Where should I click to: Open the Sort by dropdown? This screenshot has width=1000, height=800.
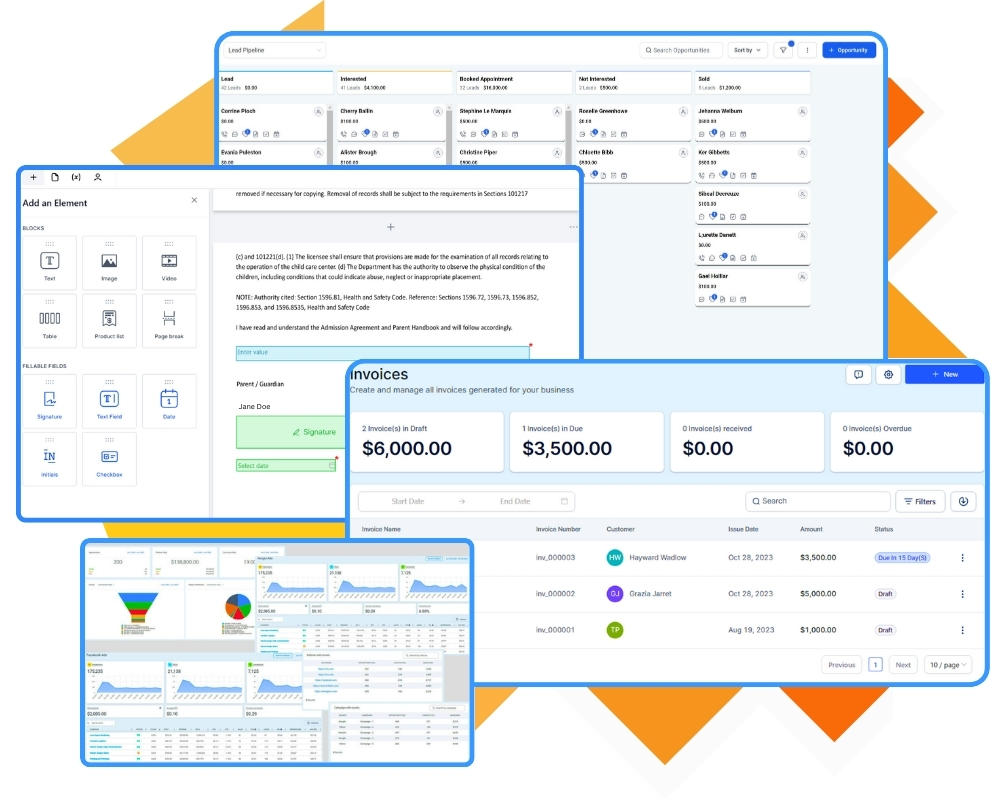747,50
